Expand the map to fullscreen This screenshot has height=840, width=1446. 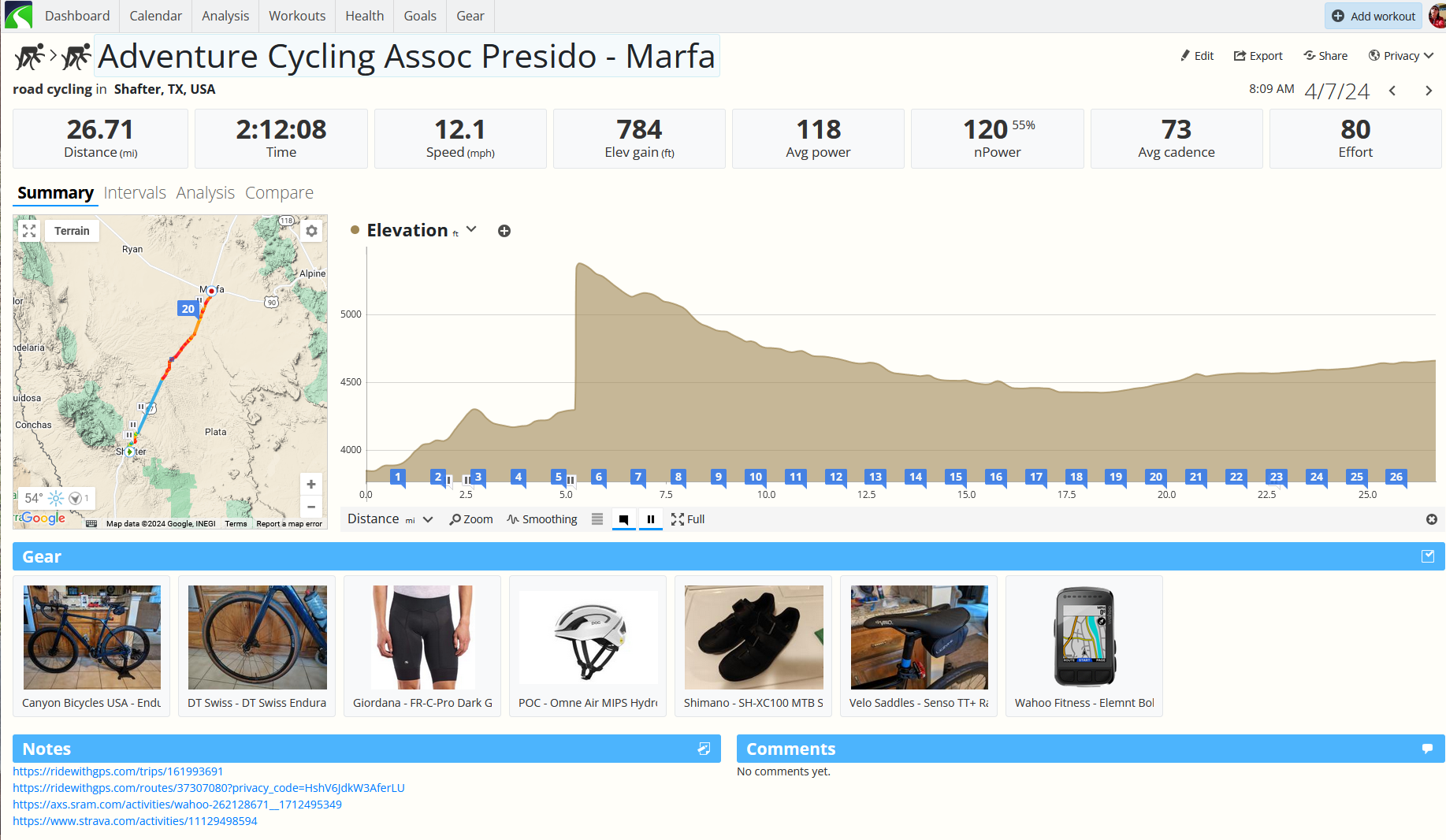coord(29,231)
